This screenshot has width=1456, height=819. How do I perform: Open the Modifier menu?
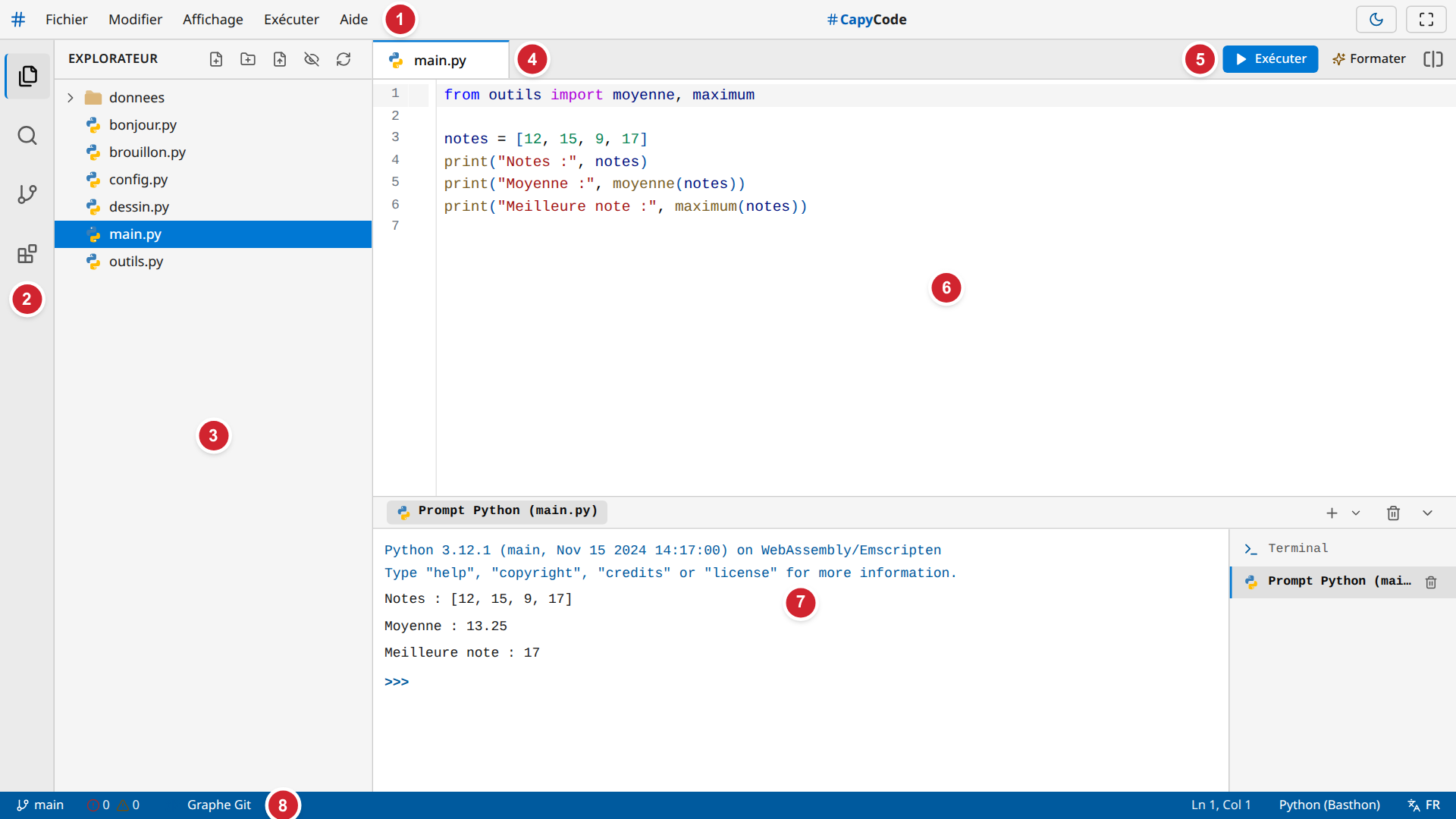[135, 20]
